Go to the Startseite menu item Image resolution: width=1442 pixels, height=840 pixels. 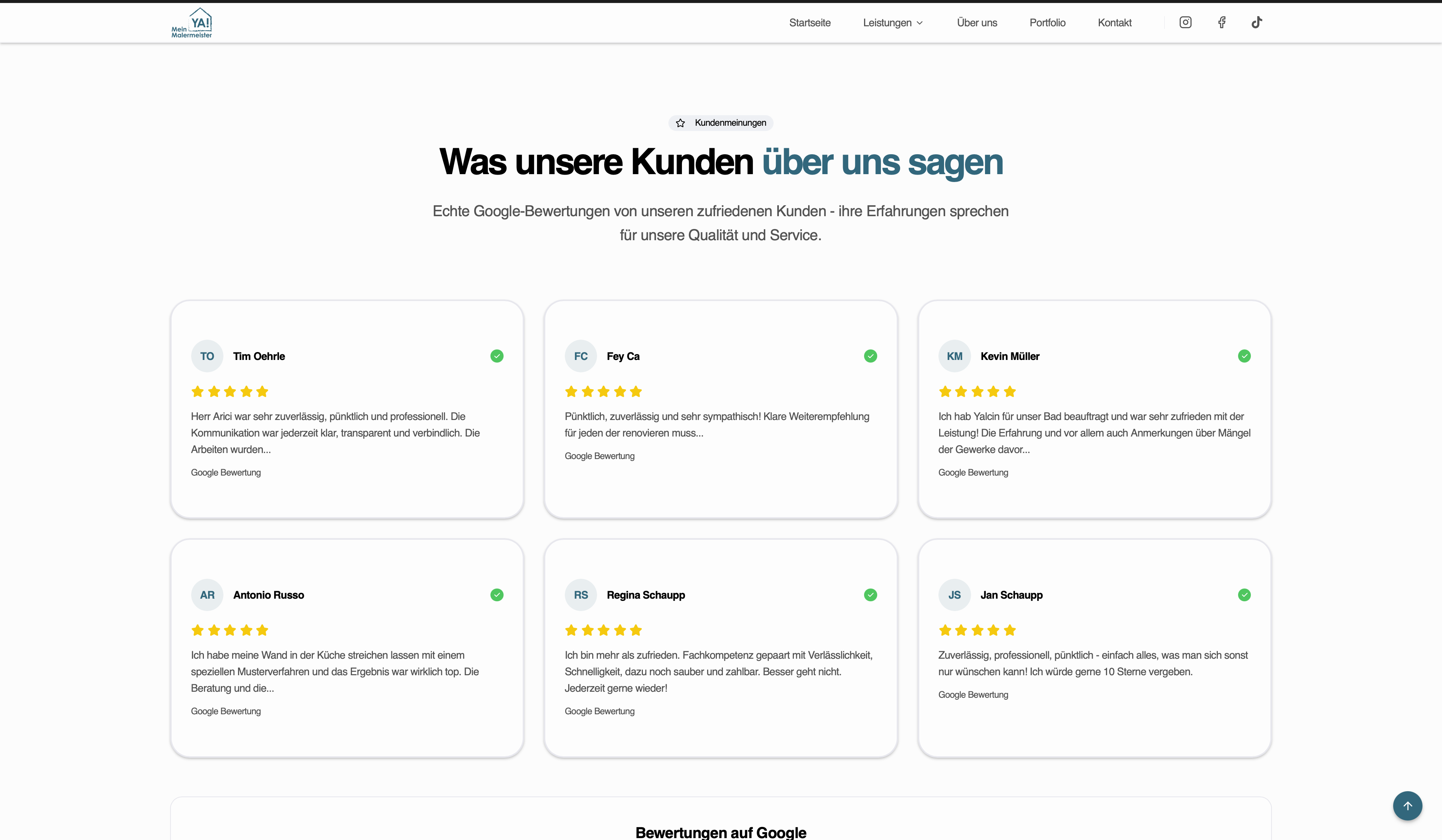click(810, 23)
